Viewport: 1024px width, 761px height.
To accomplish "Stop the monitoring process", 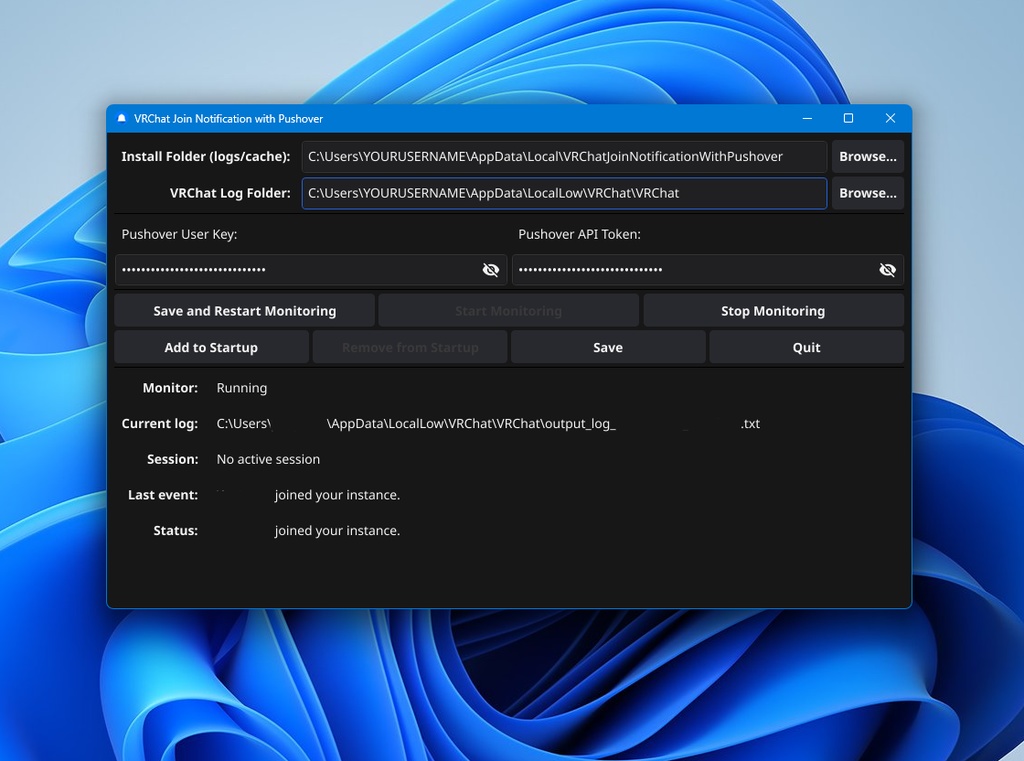I will pyautogui.click(x=773, y=311).
